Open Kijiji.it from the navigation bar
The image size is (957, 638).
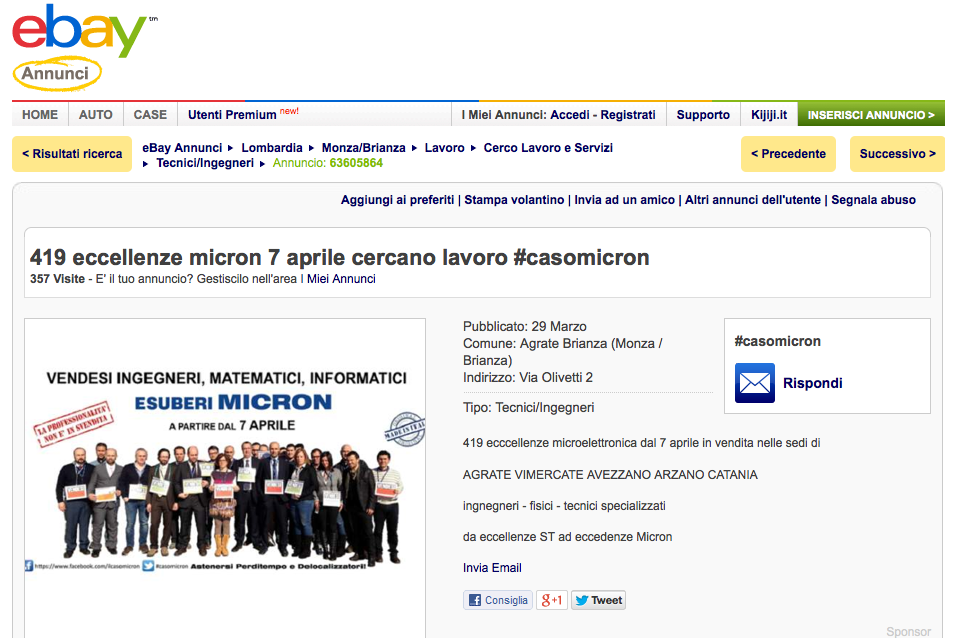coord(768,114)
